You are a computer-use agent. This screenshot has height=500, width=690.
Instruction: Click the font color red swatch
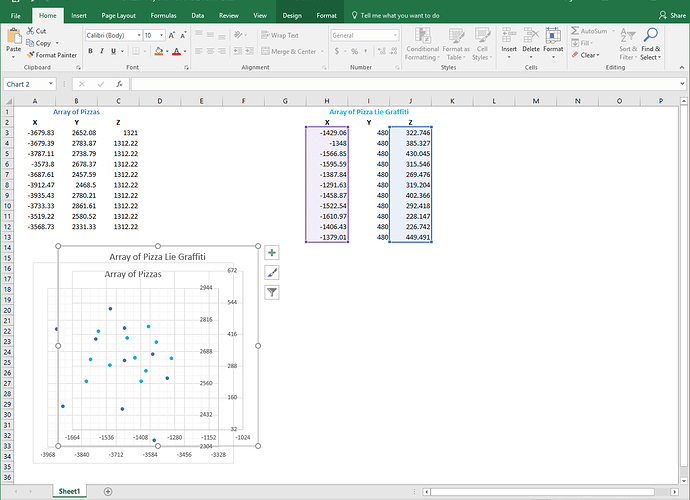tap(176, 51)
